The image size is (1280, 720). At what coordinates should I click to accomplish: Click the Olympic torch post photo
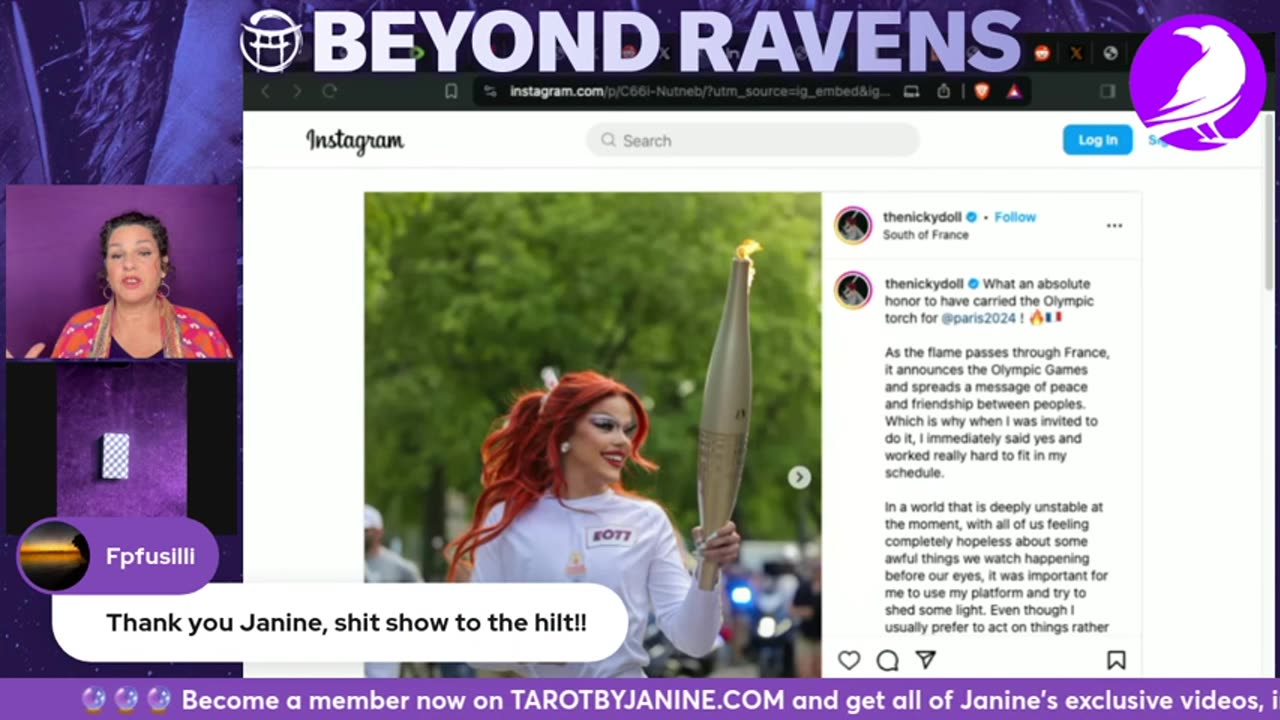(592, 435)
